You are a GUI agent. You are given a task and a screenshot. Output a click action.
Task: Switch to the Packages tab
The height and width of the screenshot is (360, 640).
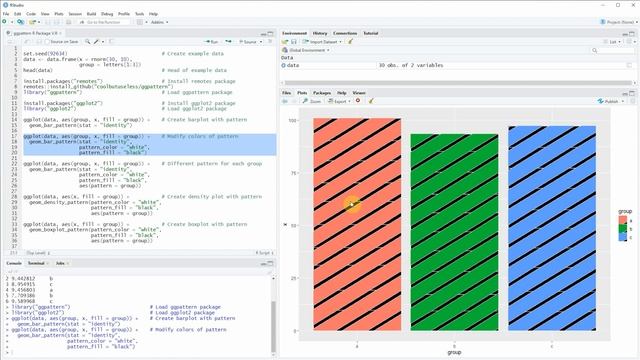[x=322, y=93]
